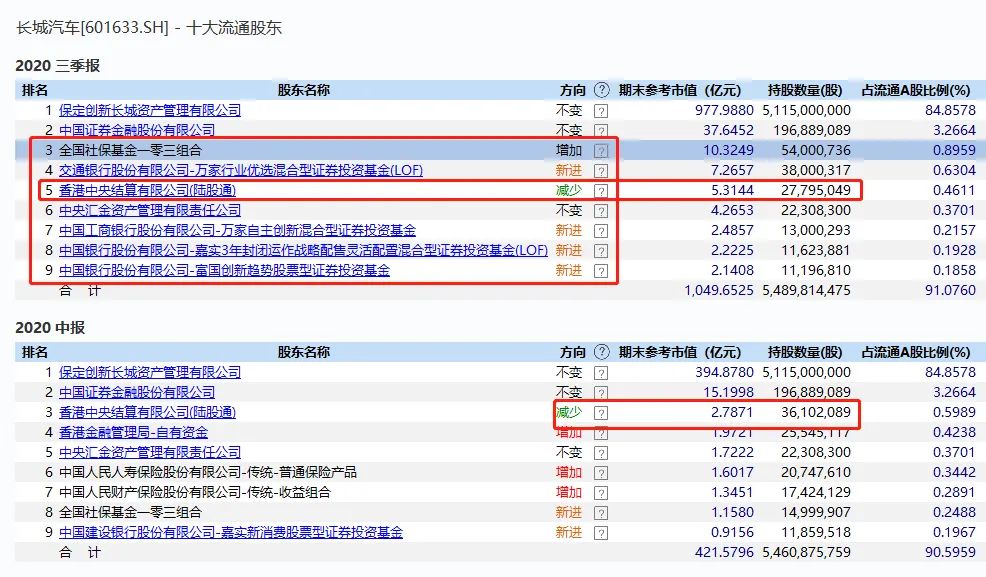
Task: Open 中国工商银行-万家自主创新混合型基金 link
Action: [x=237, y=230]
